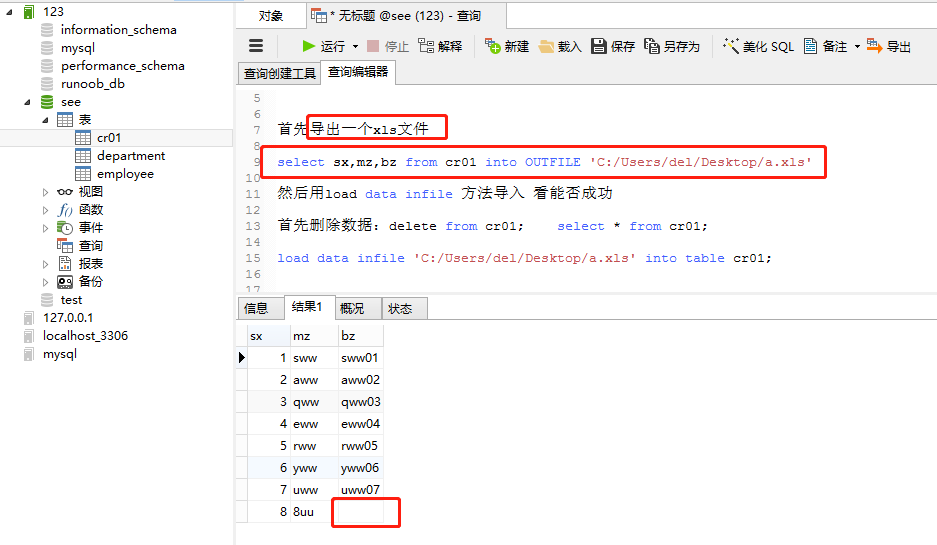937x545 pixels.
Task: Select the bottom mysql connection
Action: coord(60,354)
